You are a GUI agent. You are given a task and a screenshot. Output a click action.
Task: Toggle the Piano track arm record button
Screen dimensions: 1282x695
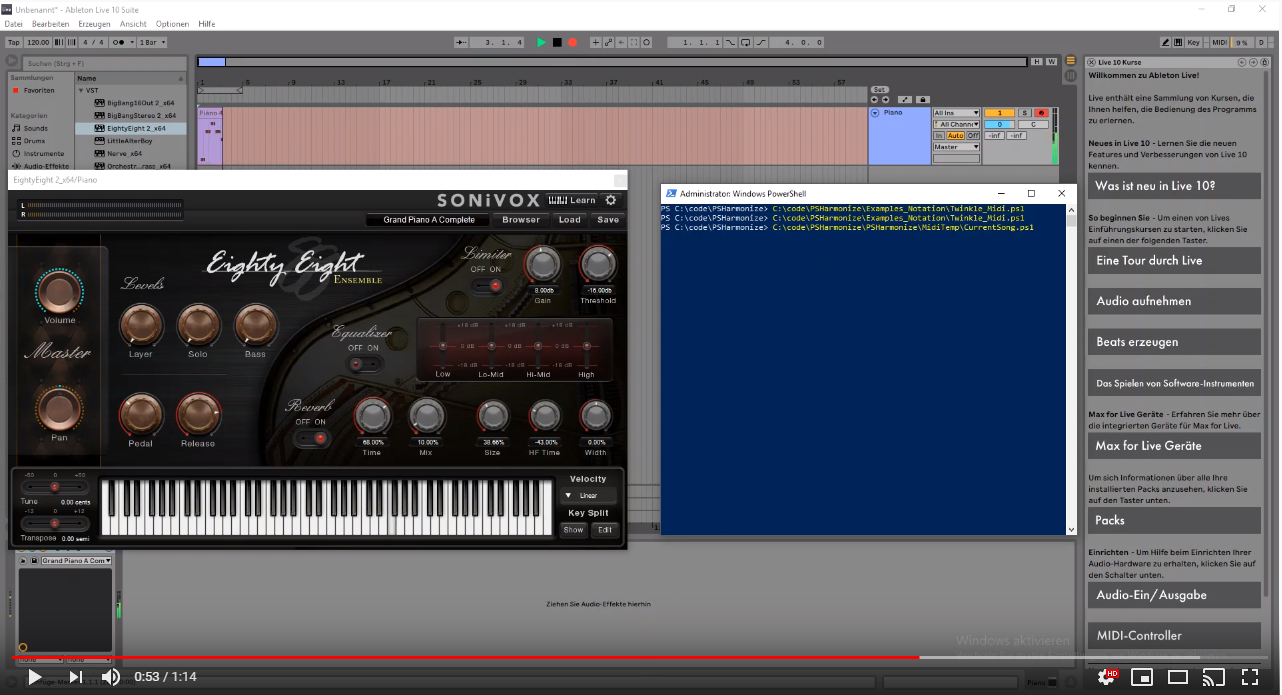coord(1041,113)
